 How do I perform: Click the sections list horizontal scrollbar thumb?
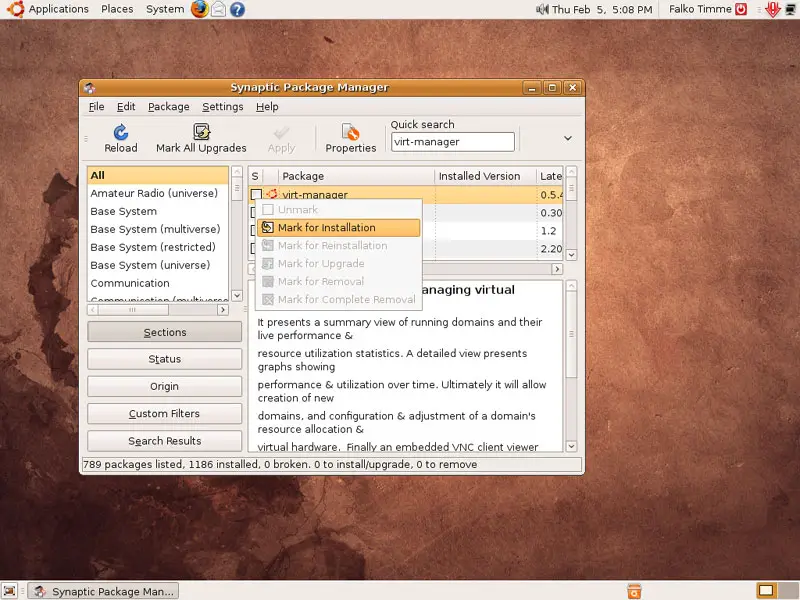point(133,310)
